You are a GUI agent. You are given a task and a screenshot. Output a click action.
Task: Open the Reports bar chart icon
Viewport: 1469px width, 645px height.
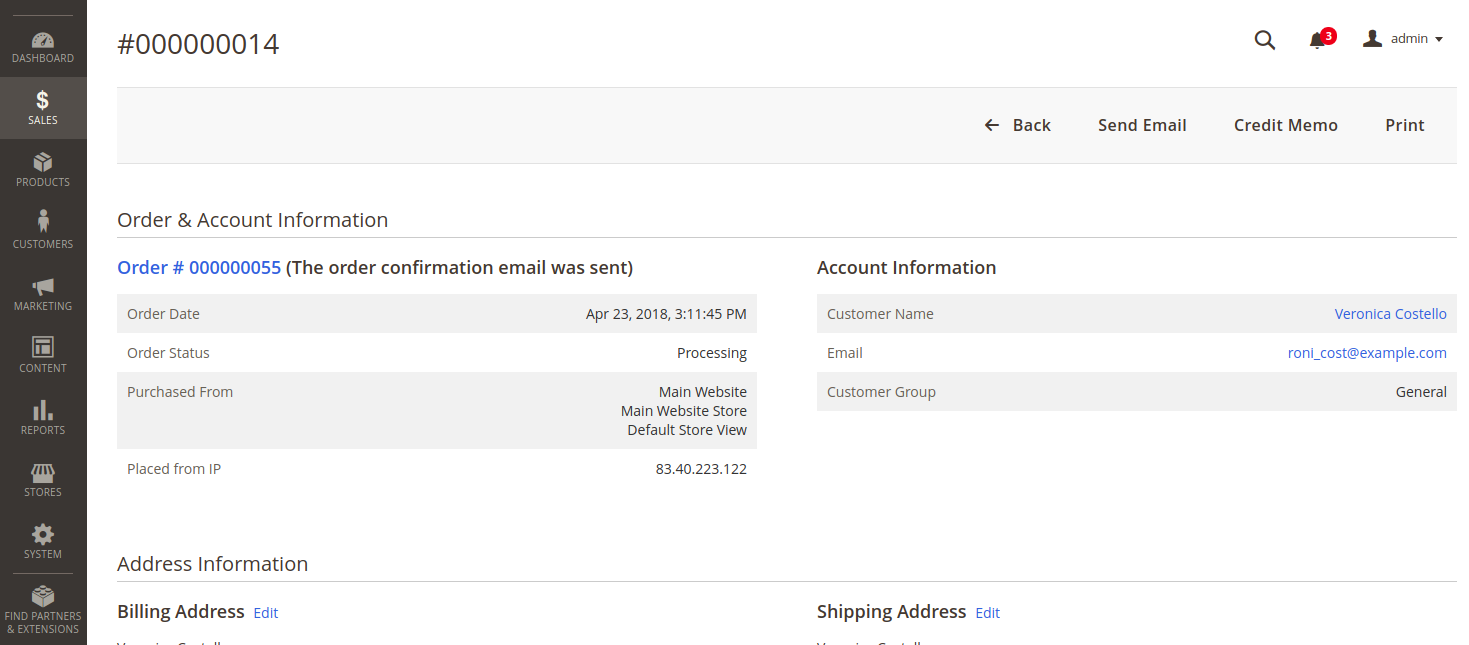point(43,410)
